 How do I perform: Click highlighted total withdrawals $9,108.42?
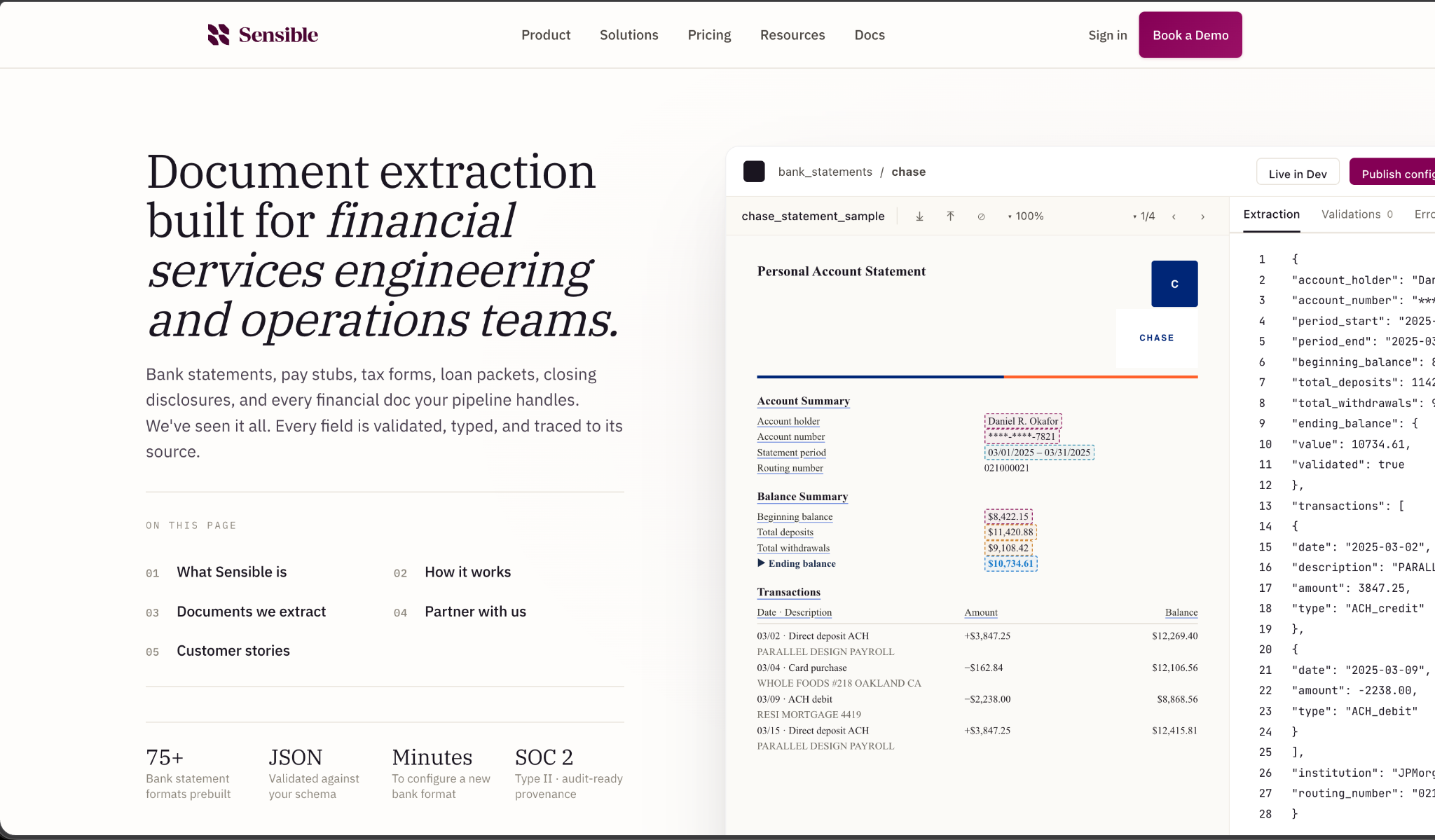click(x=1008, y=548)
